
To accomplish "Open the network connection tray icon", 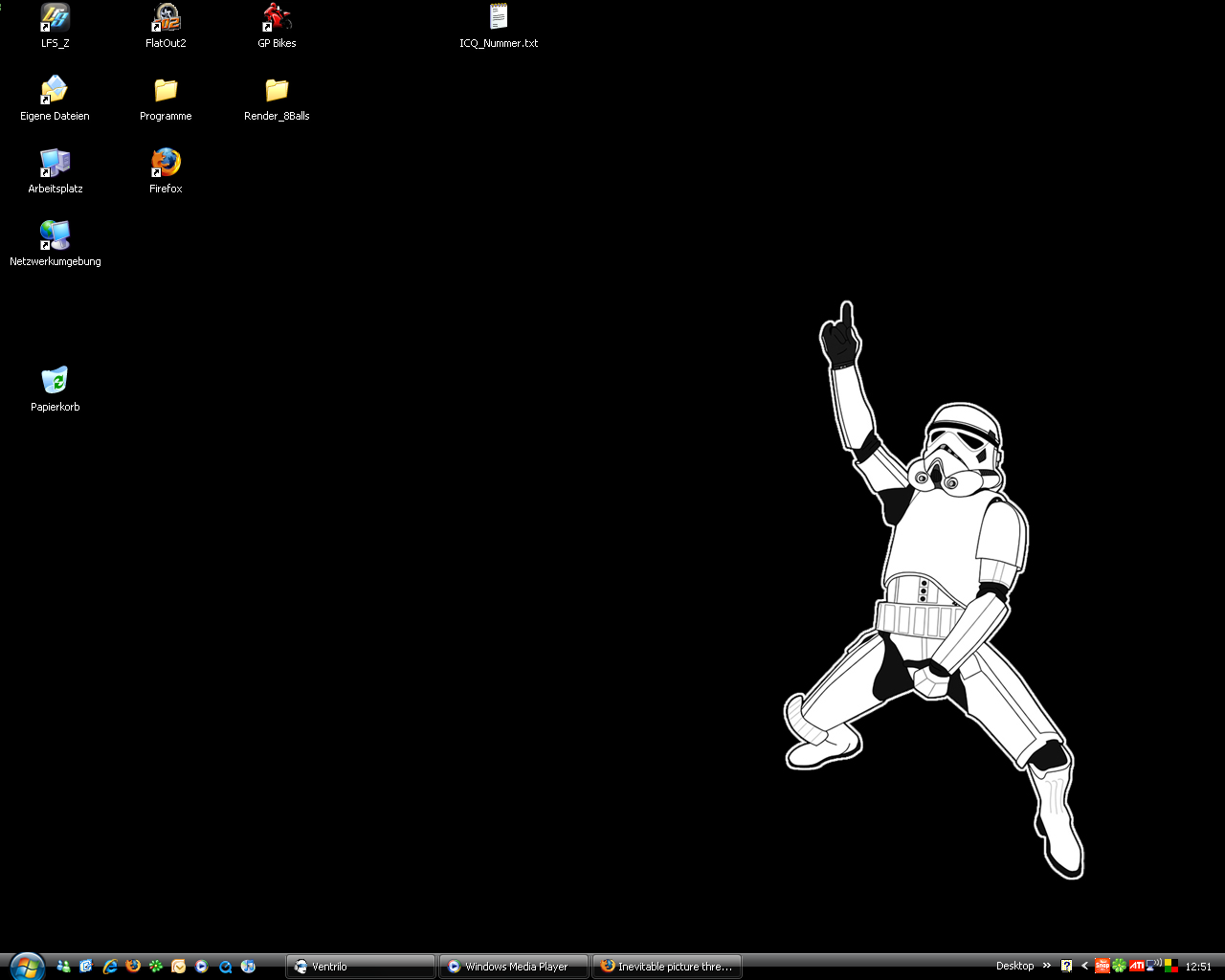I will (x=1154, y=967).
